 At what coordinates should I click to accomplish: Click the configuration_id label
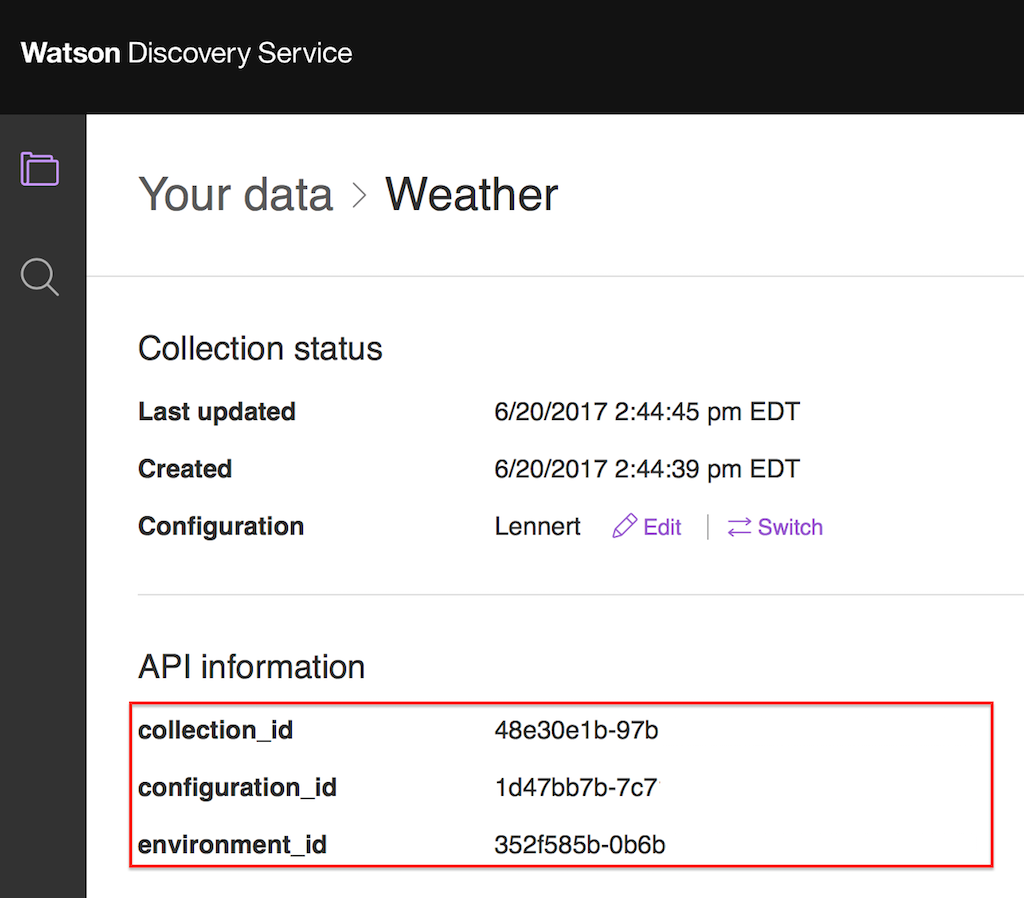pyautogui.click(x=238, y=788)
